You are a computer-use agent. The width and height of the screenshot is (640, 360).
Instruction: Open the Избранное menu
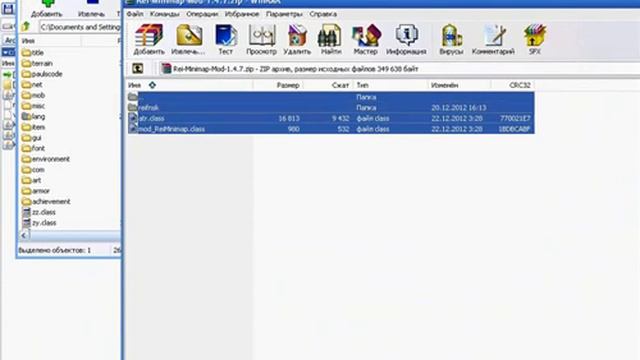click(x=242, y=14)
